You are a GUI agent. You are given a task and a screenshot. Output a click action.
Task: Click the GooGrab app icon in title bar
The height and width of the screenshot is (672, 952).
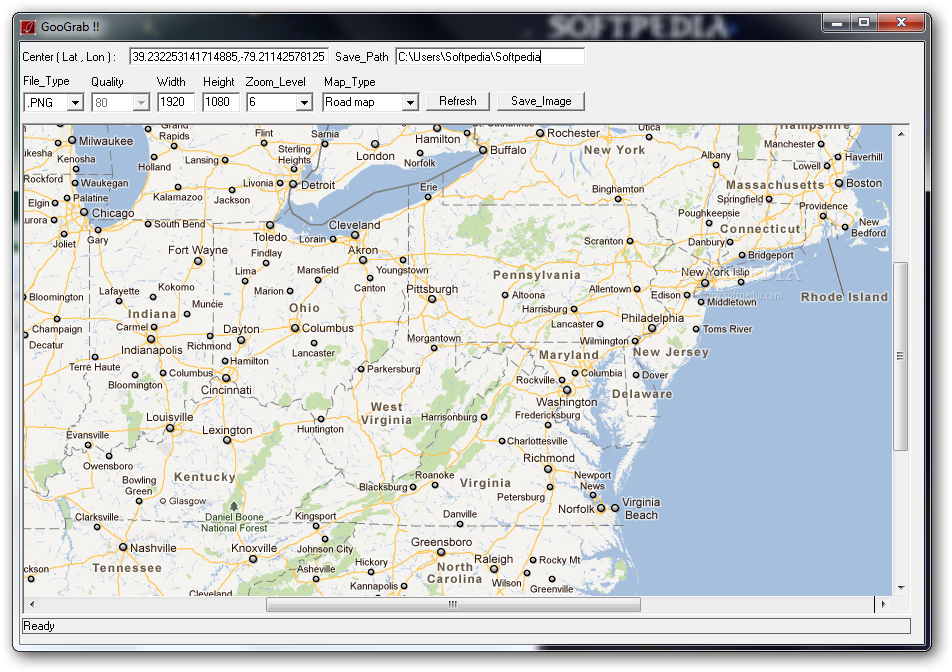(x=27, y=27)
